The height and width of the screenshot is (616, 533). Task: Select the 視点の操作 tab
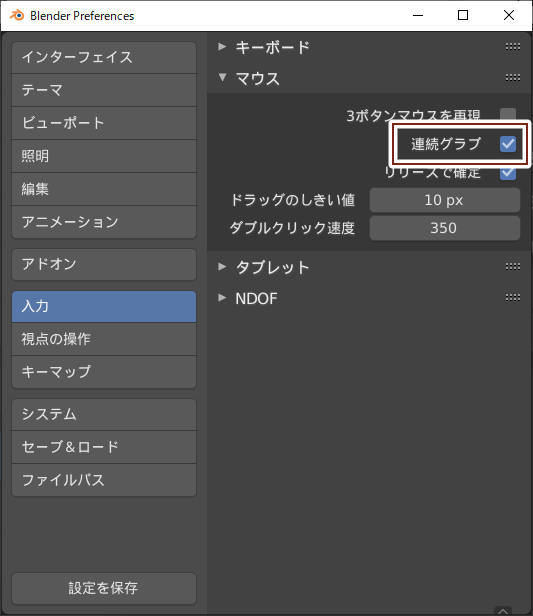tap(104, 339)
